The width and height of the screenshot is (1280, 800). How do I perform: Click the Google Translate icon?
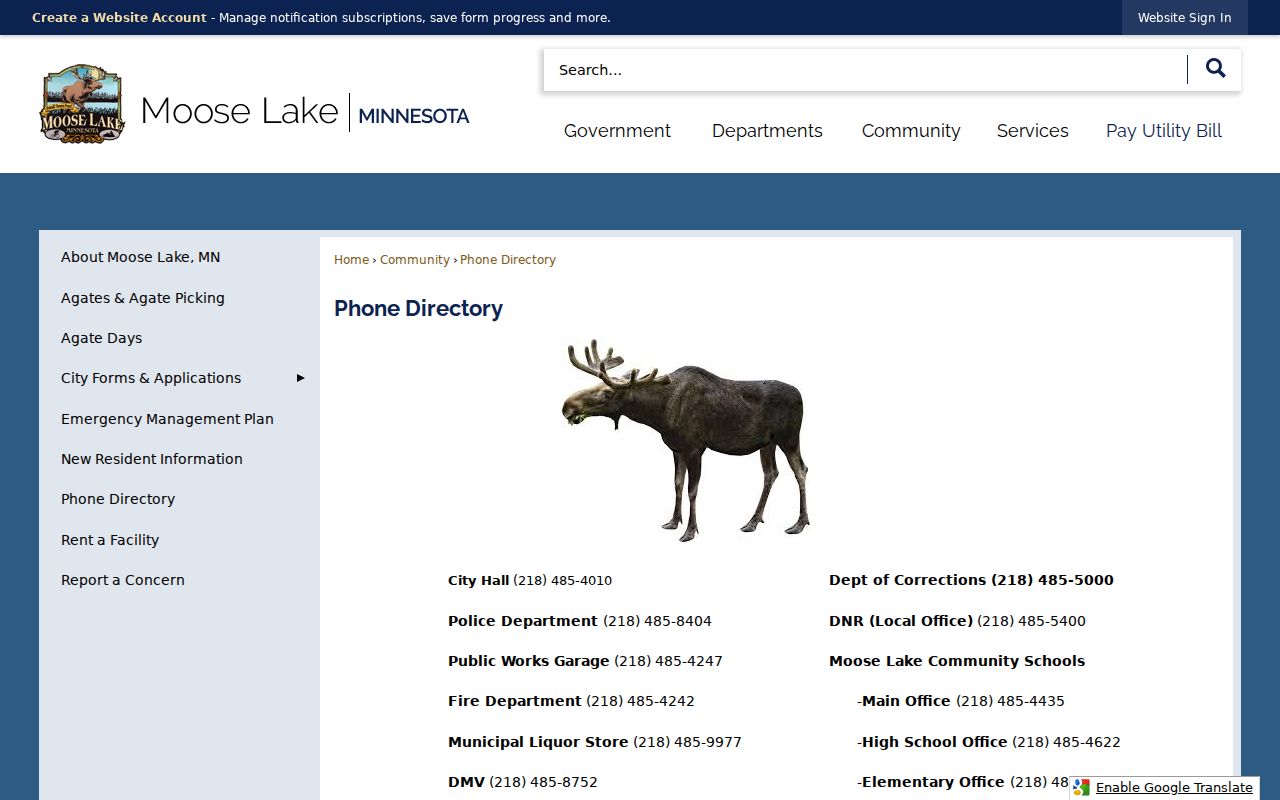coord(1081,788)
